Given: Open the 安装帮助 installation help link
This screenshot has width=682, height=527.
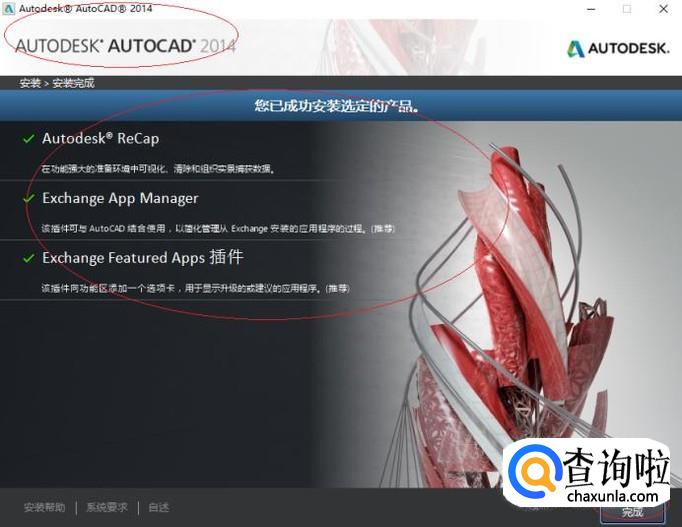Looking at the screenshot, I should pos(44,507).
